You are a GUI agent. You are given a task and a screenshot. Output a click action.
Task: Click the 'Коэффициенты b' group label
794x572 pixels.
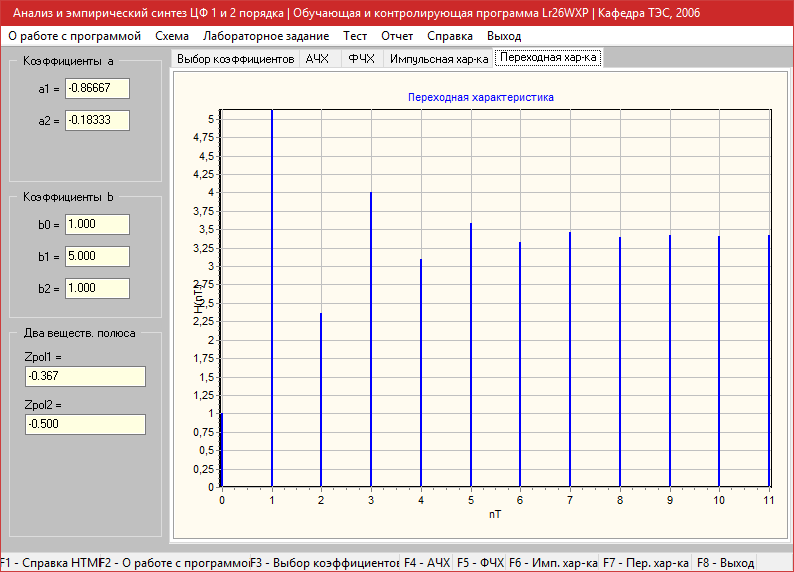[x=68, y=197]
